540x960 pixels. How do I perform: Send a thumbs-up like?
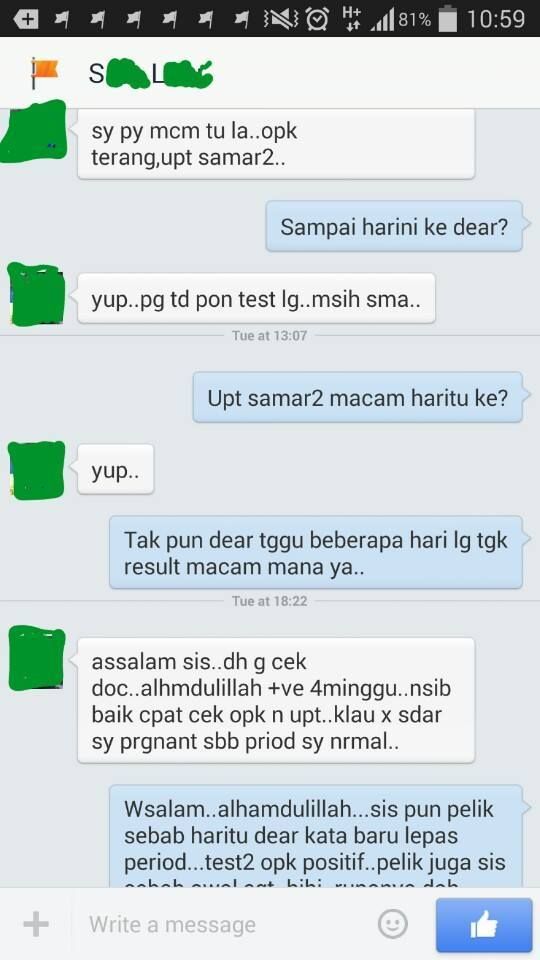click(483, 924)
